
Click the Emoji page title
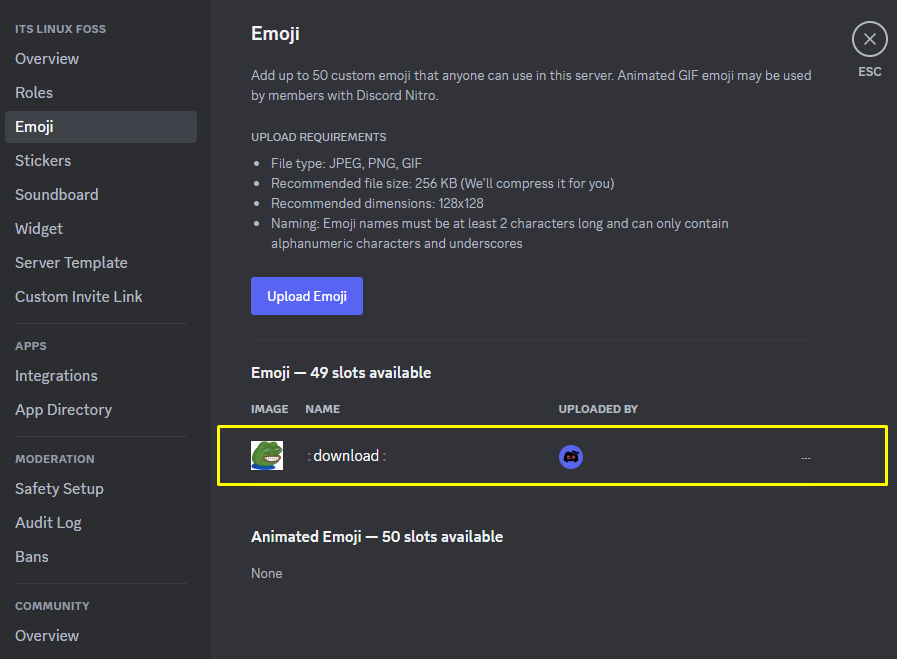pyautogui.click(x=275, y=34)
